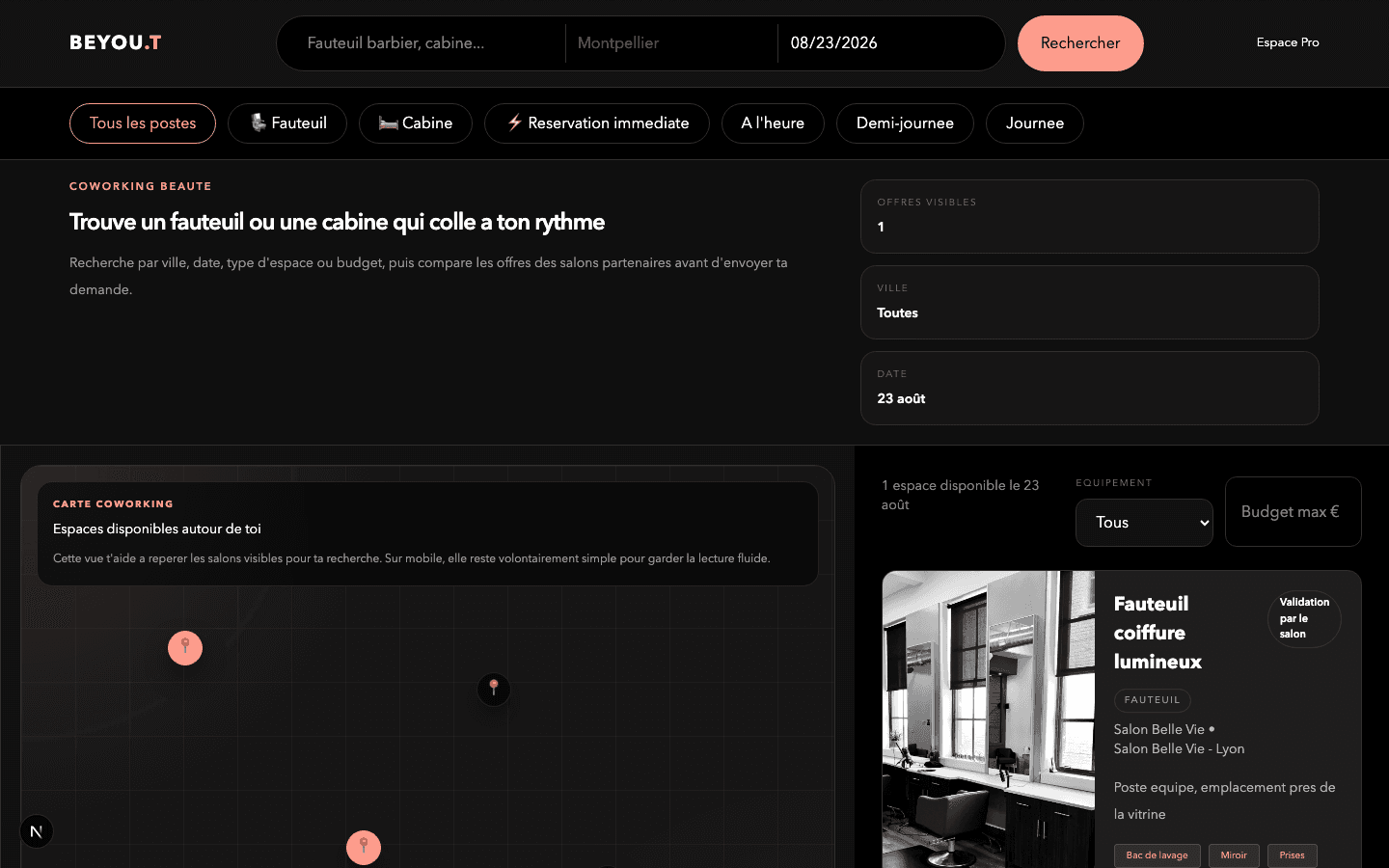Viewport: 1389px width, 868px height.
Task: Click the lightning bolt icon
Action: [514, 122]
